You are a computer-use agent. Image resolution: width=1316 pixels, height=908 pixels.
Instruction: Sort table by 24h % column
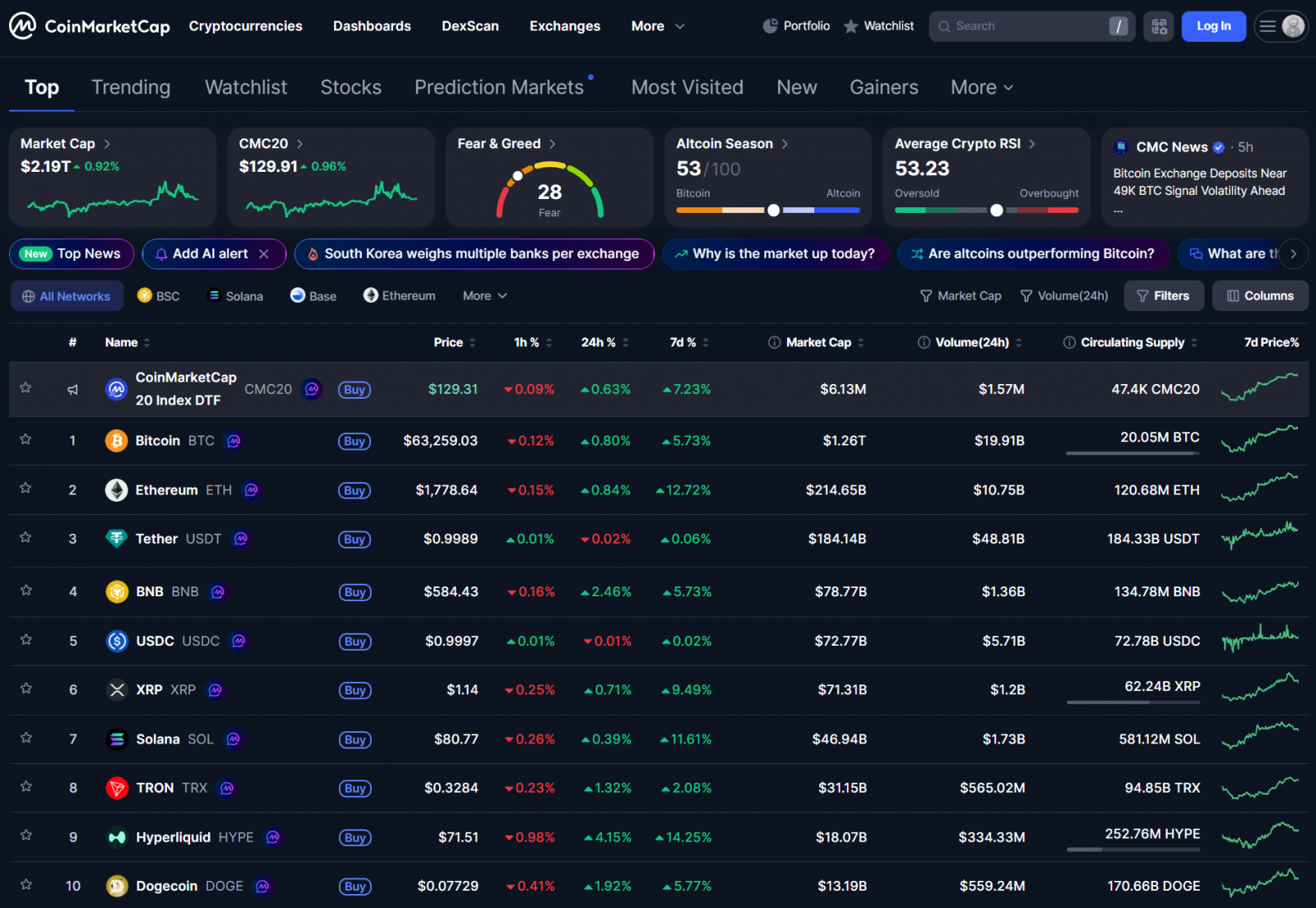click(605, 342)
